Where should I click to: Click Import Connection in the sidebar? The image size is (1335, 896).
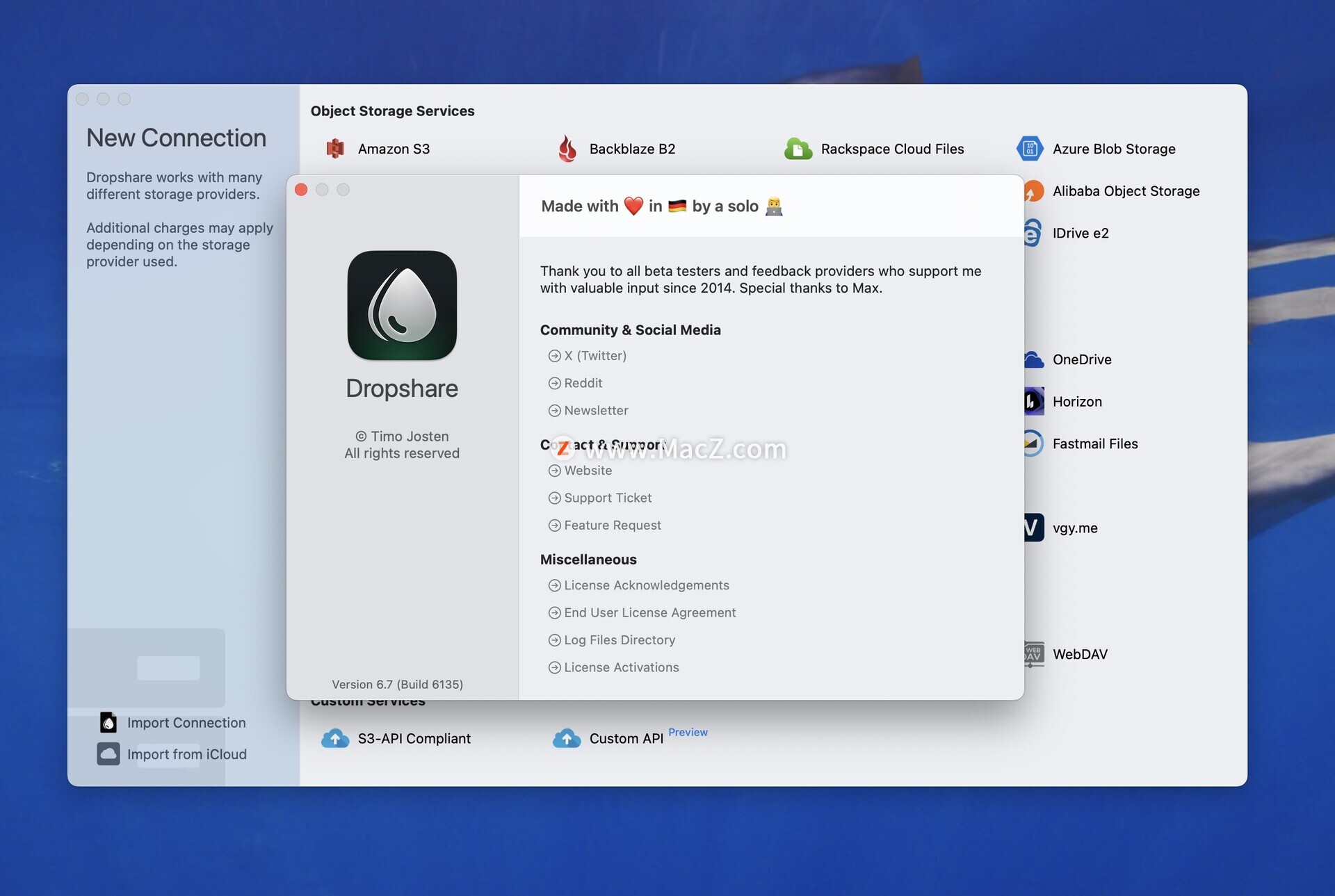point(186,723)
